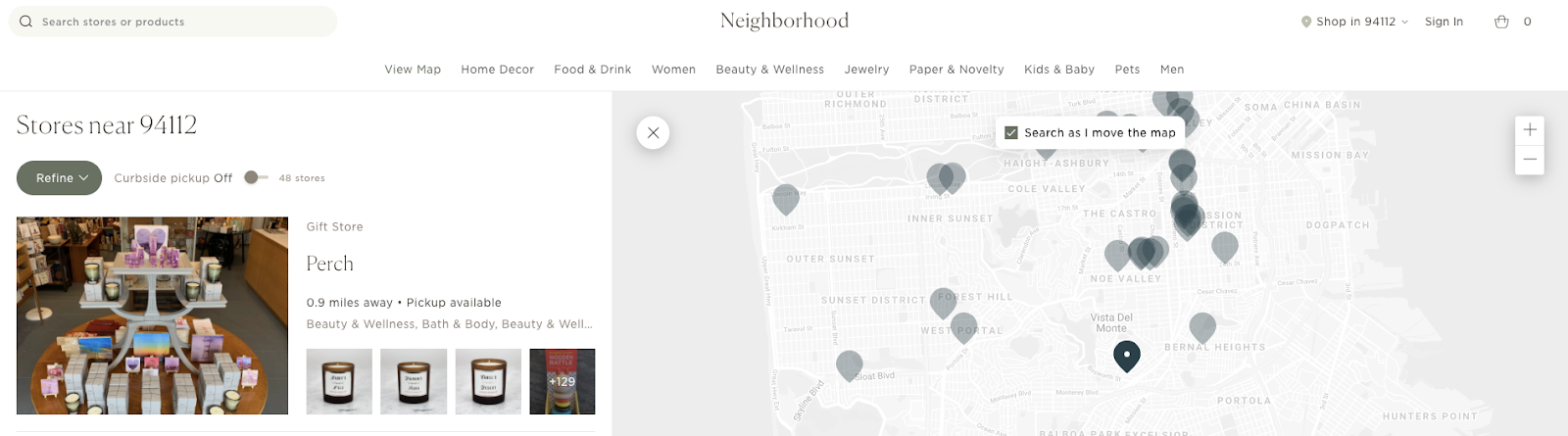Uncheck Search as I move the map

point(1011,132)
